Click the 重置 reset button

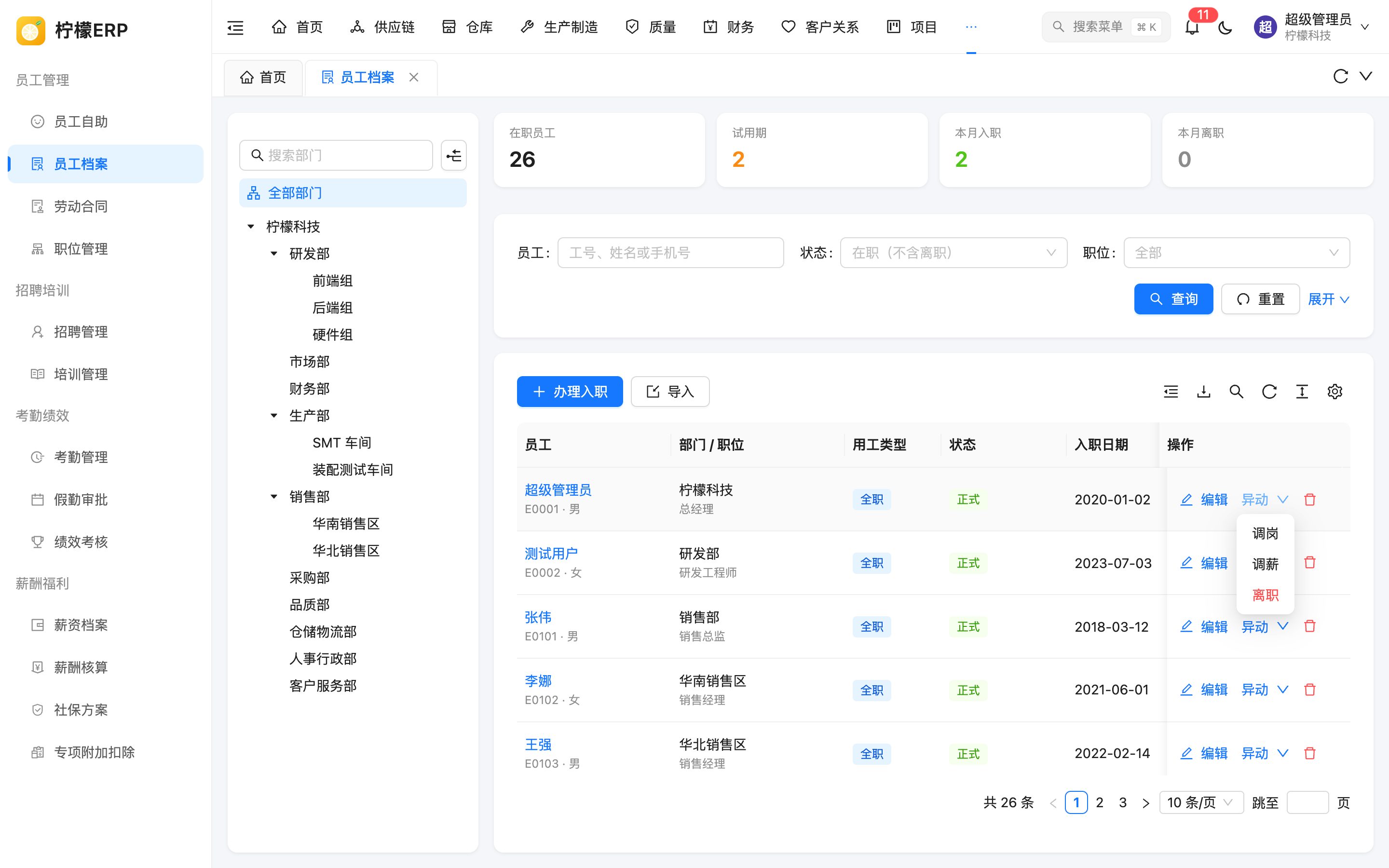1260,299
